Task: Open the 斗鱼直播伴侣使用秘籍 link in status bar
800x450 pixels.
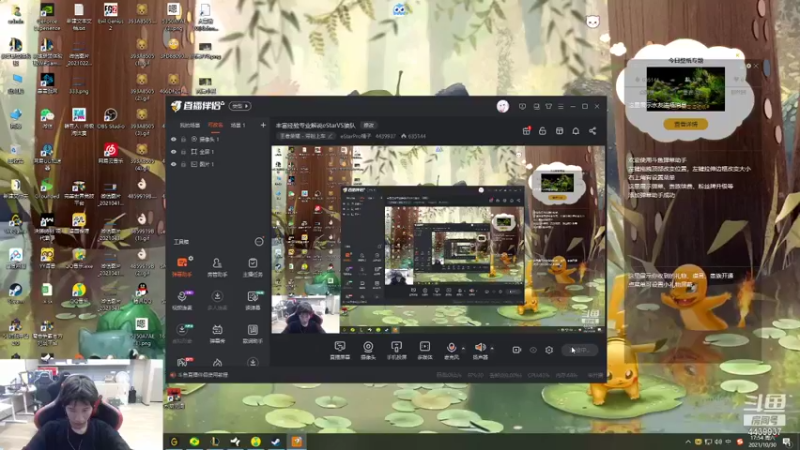Action: pyautogui.click(x=203, y=375)
